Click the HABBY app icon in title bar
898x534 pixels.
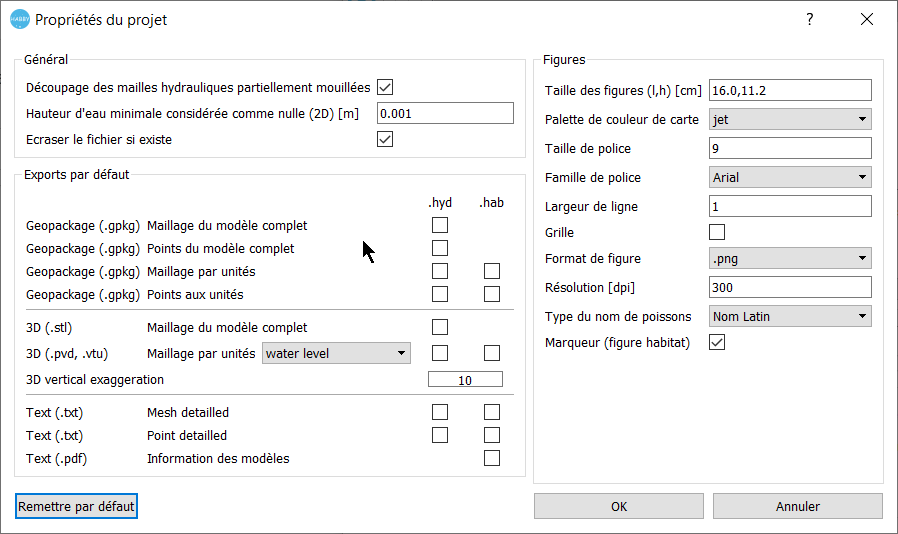pos(20,19)
